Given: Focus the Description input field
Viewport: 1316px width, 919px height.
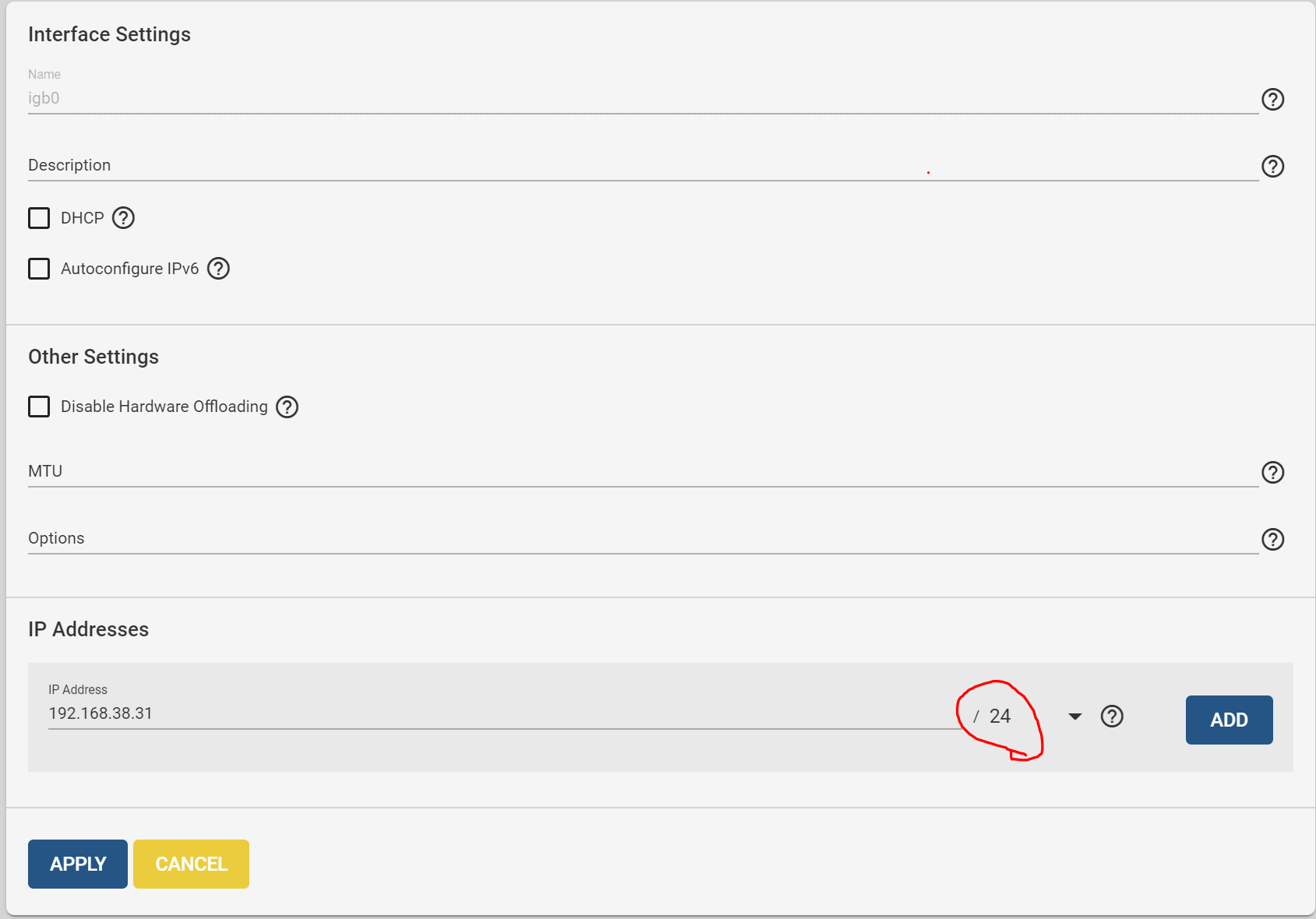Looking at the screenshot, I should pyautogui.click(x=643, y=165).
